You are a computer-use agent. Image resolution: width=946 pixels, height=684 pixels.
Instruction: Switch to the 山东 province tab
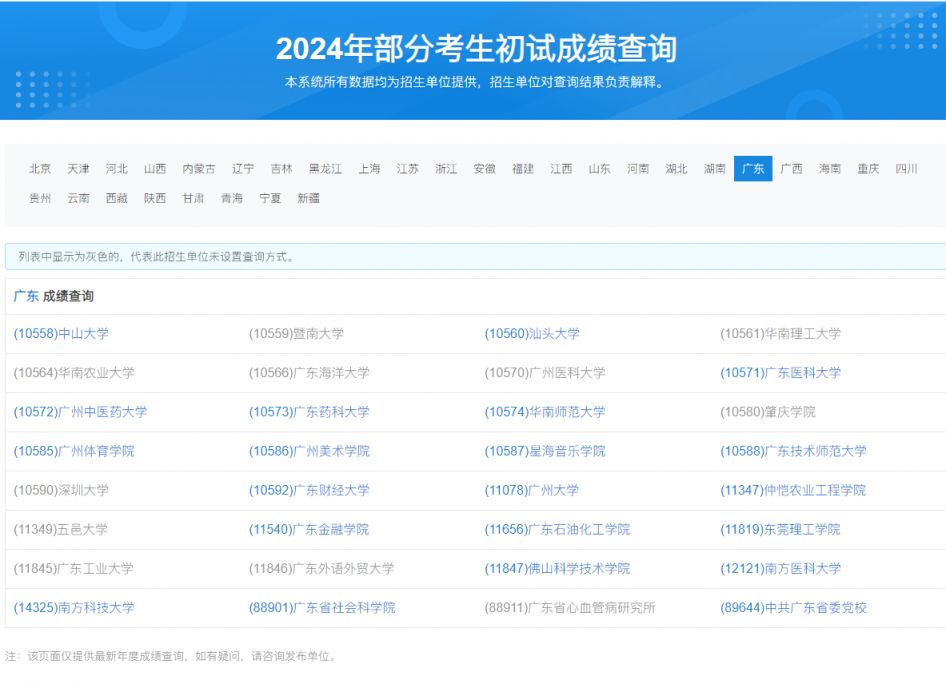coord(600,169)
